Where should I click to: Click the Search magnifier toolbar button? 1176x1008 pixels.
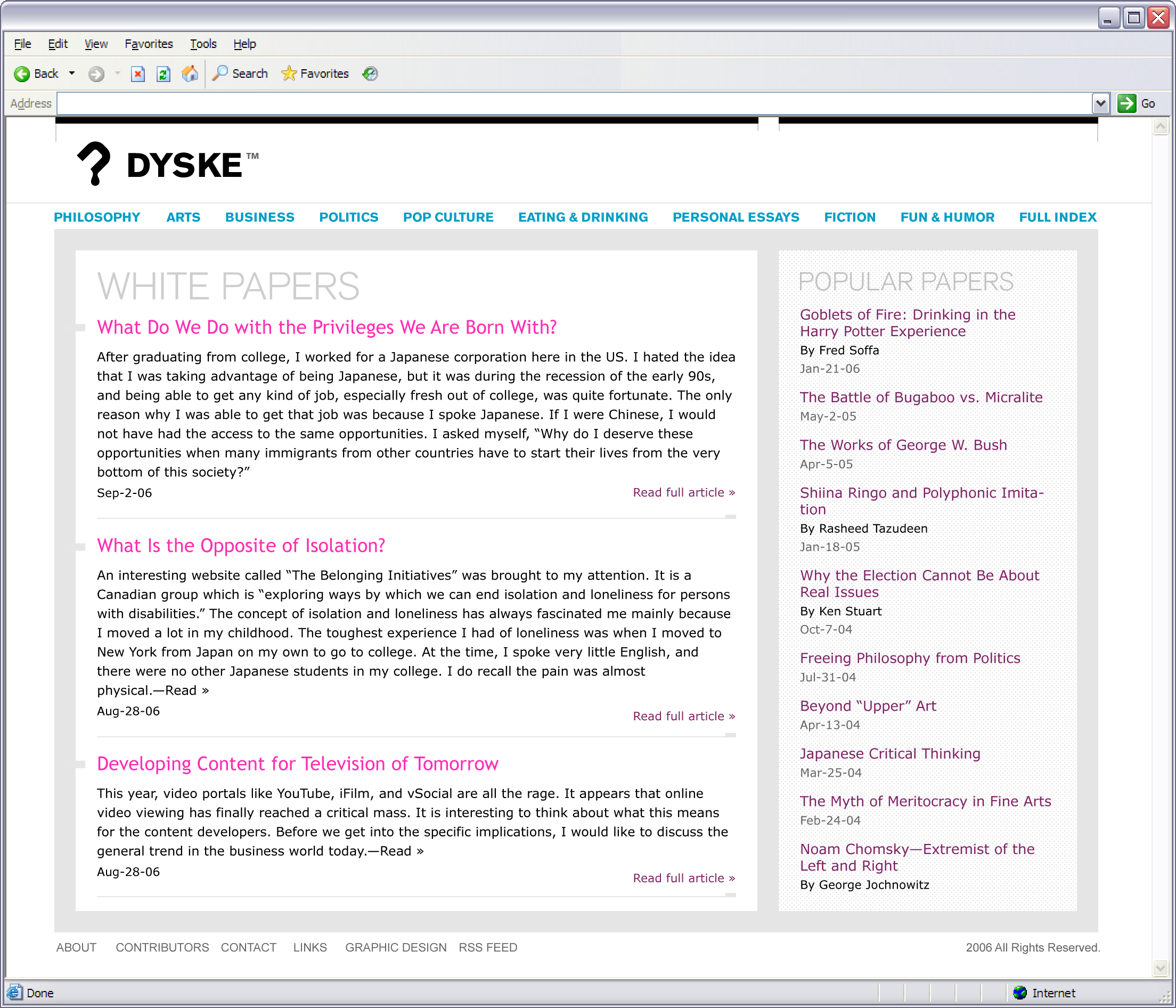(x=240, y=74)
